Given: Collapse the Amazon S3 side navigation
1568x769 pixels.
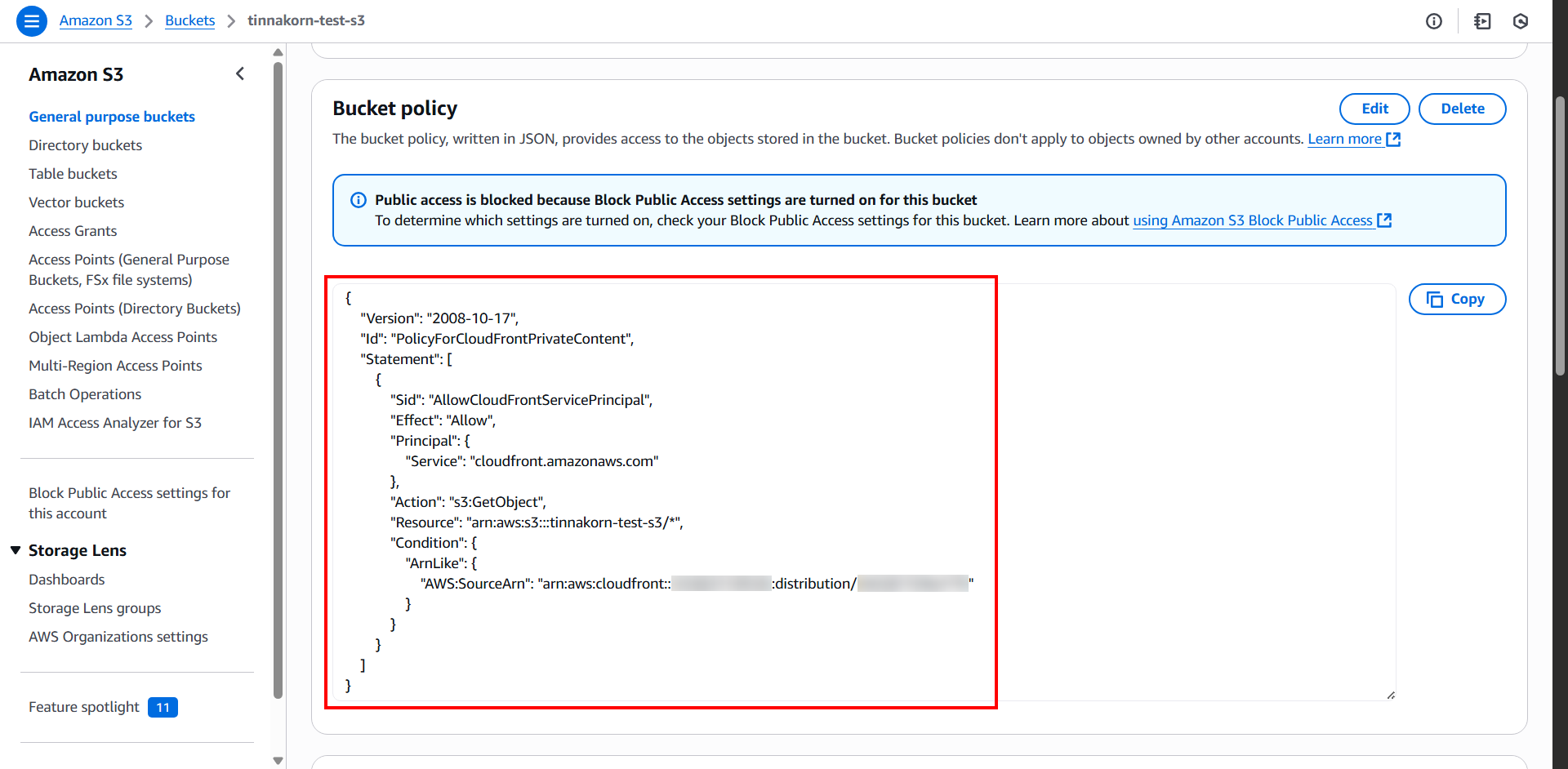Looking at the screenshot, I should click(x=240, y=74).
